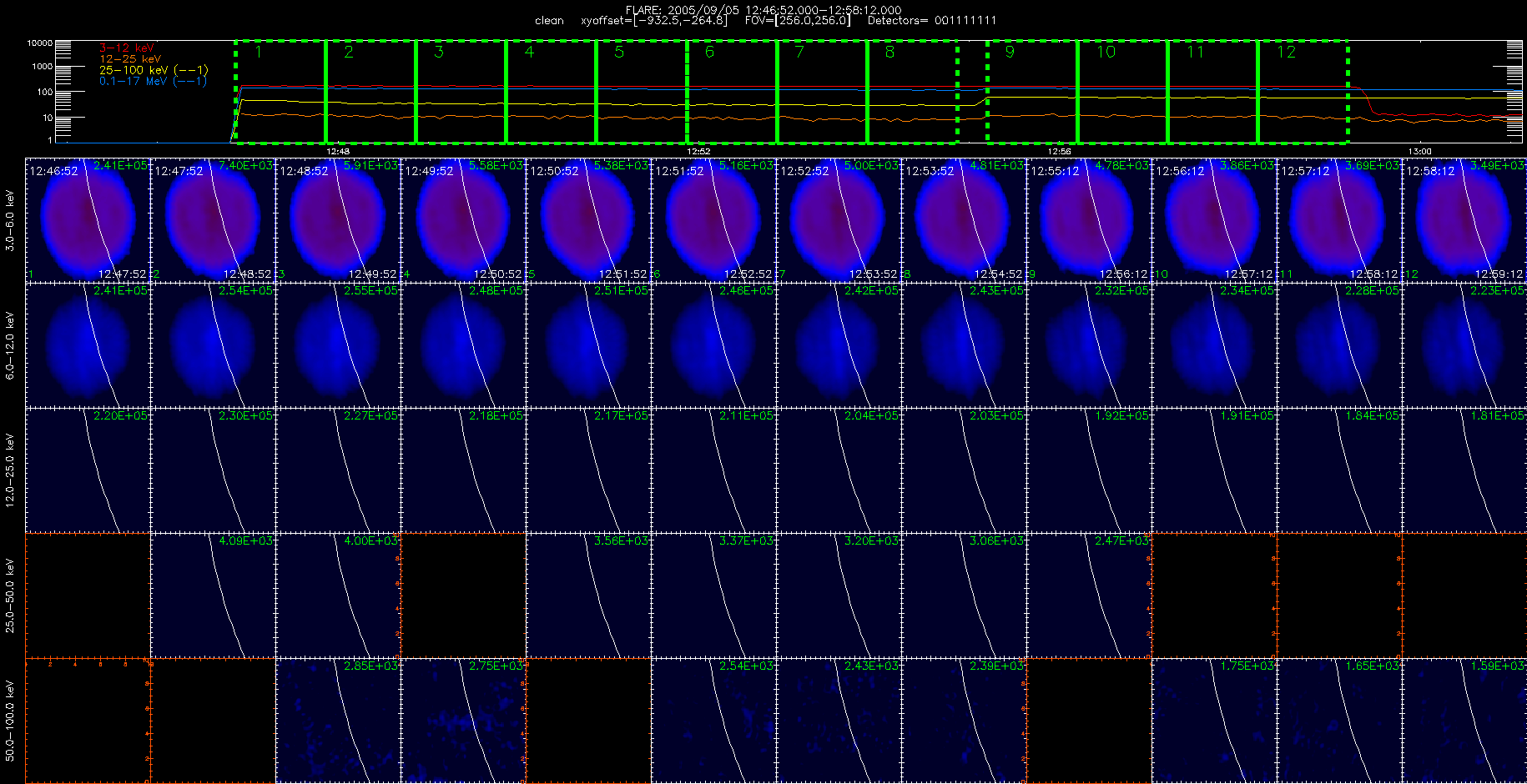Open the 6.0-12.0 keV image labeled 2.54E+05

coord(213,345)
